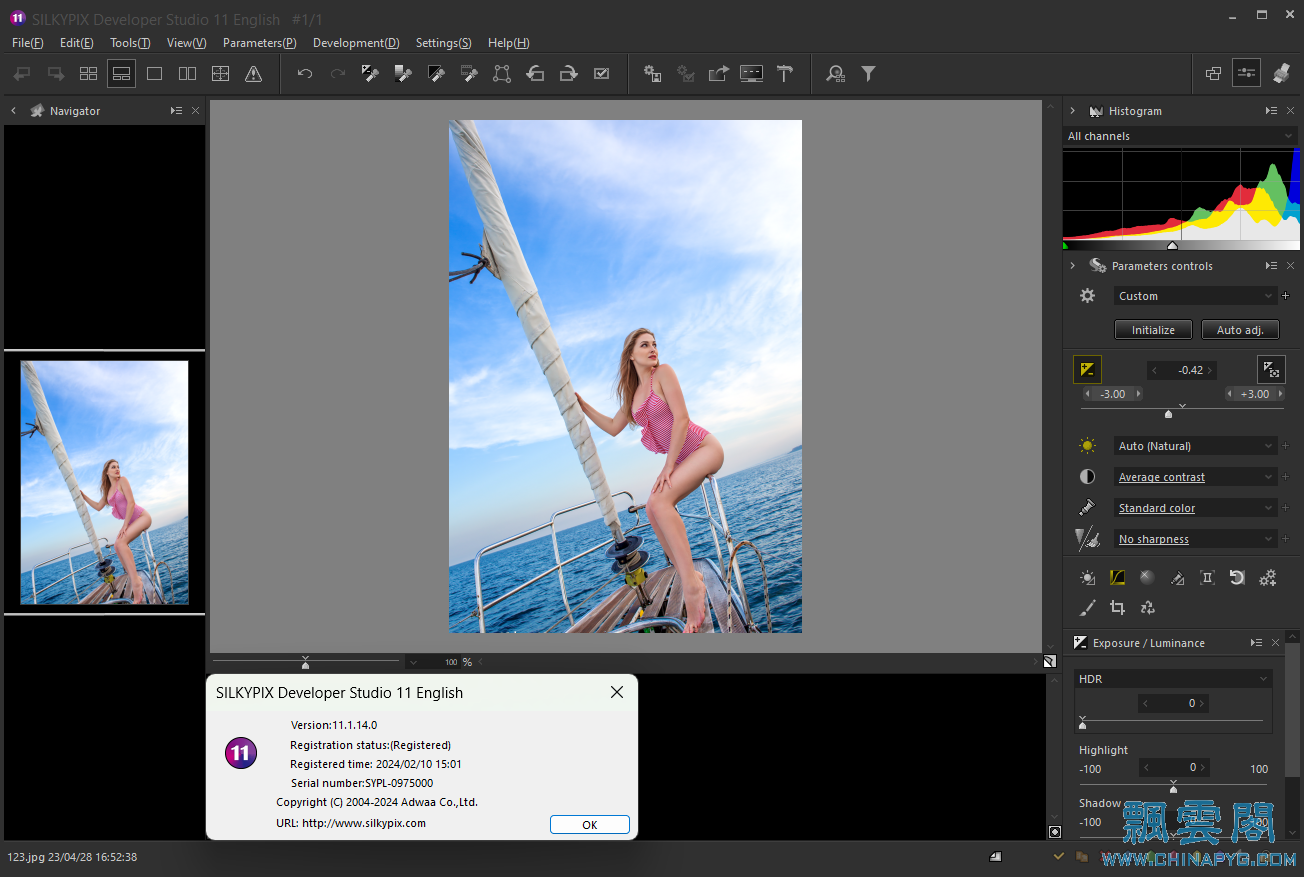Open the HDR dropdown in Exposure panel
Screen dimensions: 1304x877
point(1173,679)
